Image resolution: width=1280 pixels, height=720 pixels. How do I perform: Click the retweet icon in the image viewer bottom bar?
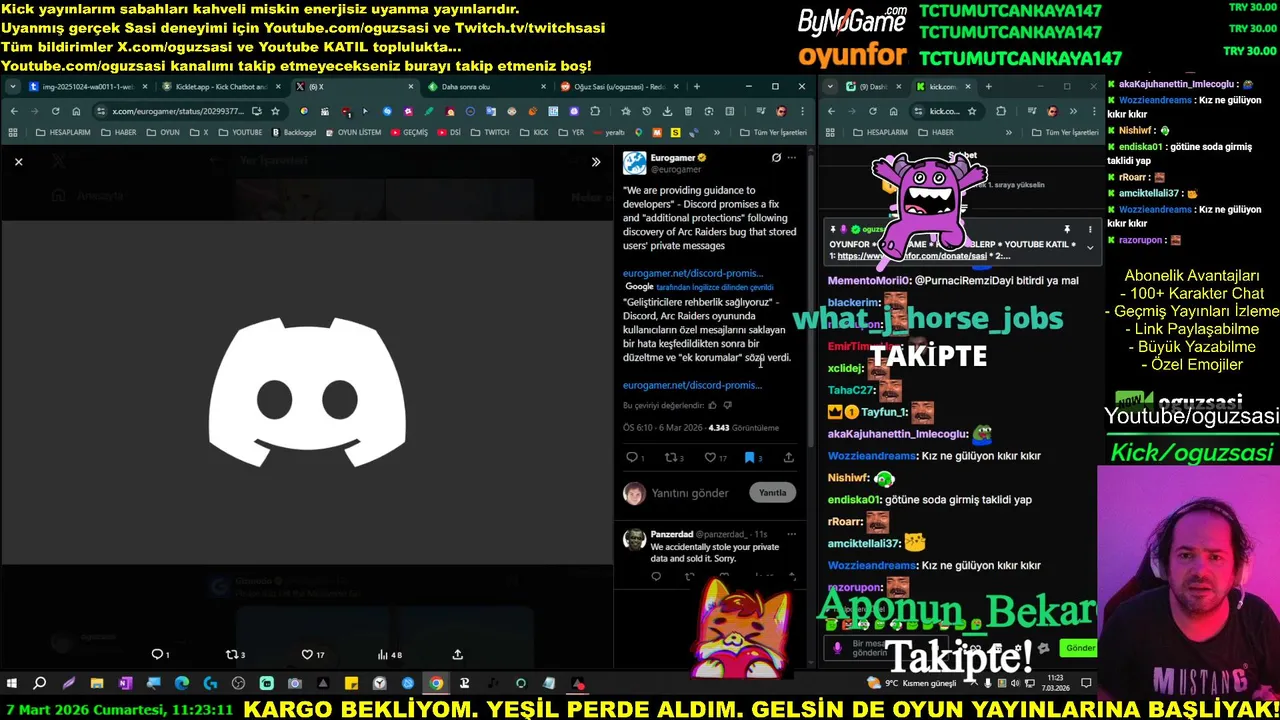(231, 654)
